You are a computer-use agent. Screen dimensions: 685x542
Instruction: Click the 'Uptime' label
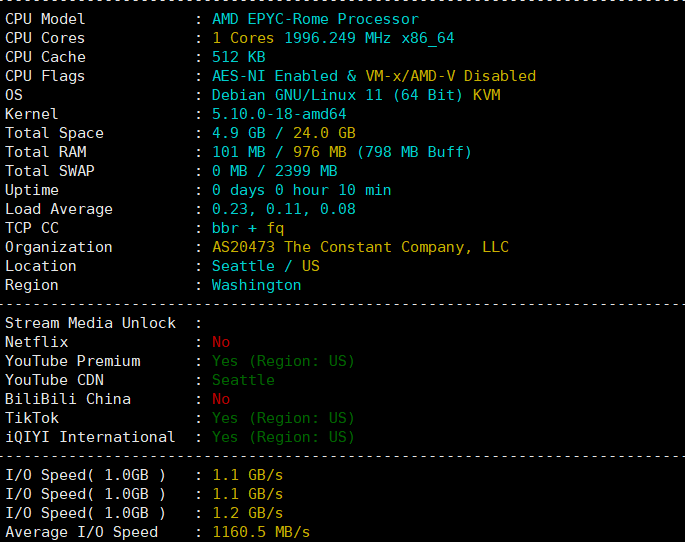(32, 190)
